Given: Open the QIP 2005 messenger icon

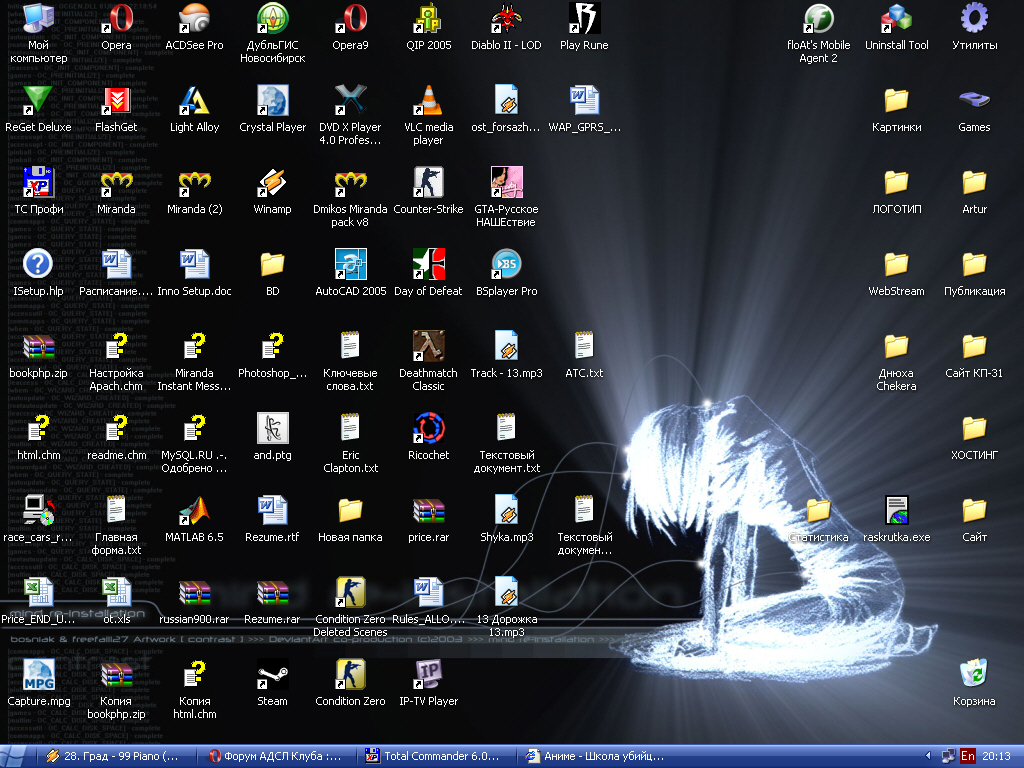Looking at the screenshot, I should [428, 18].
